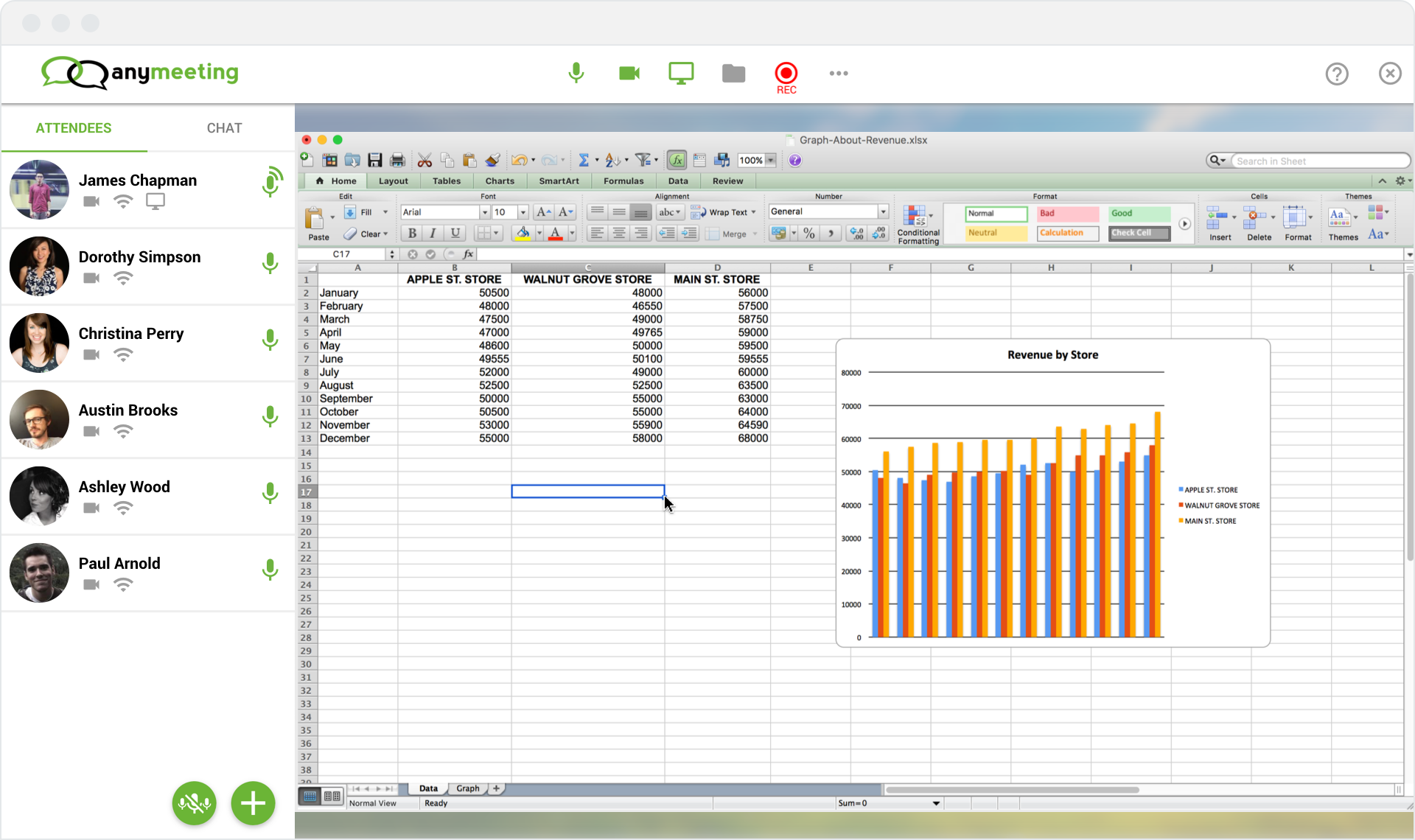Toggle Paul Arnold's microphone
Viewport: 1415px width, 840px height.
coord(270,570)
